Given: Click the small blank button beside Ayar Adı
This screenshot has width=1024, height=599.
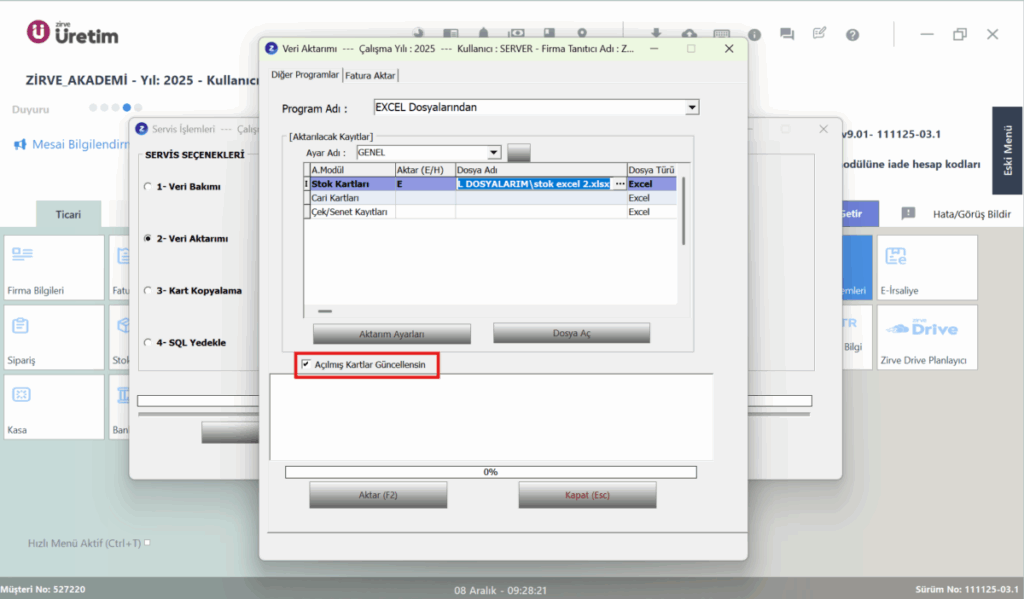Looking at the screenshot, I should tap(519, 152).
